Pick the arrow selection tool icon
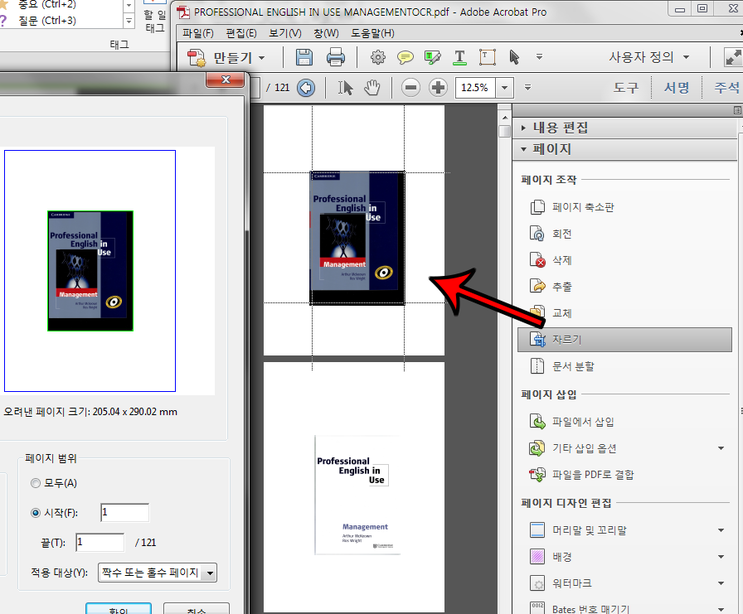The height and width of the screenshot is (614, 743). (514, 57)
